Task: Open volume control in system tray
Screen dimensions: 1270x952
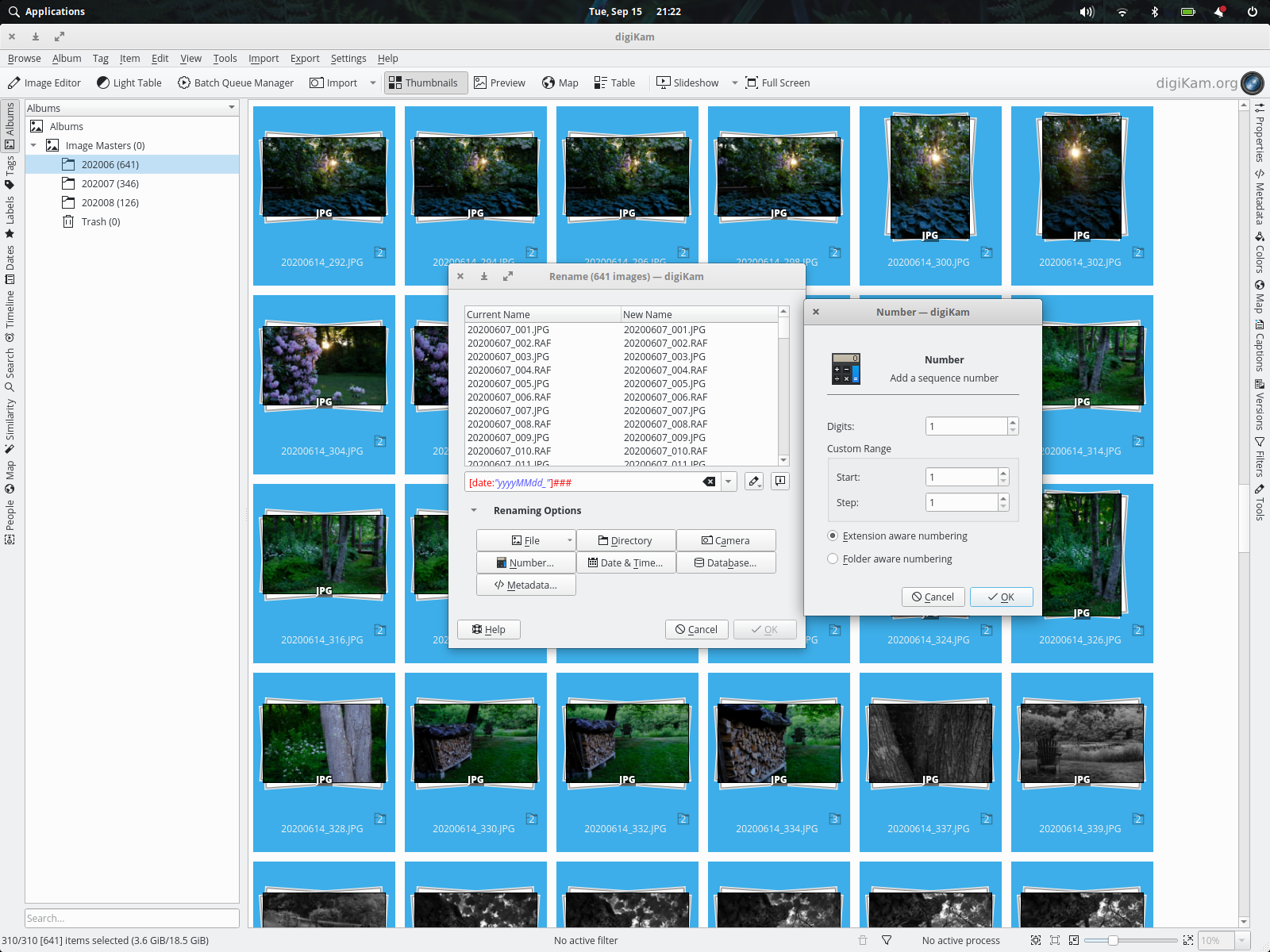Action: (1087, 12)
